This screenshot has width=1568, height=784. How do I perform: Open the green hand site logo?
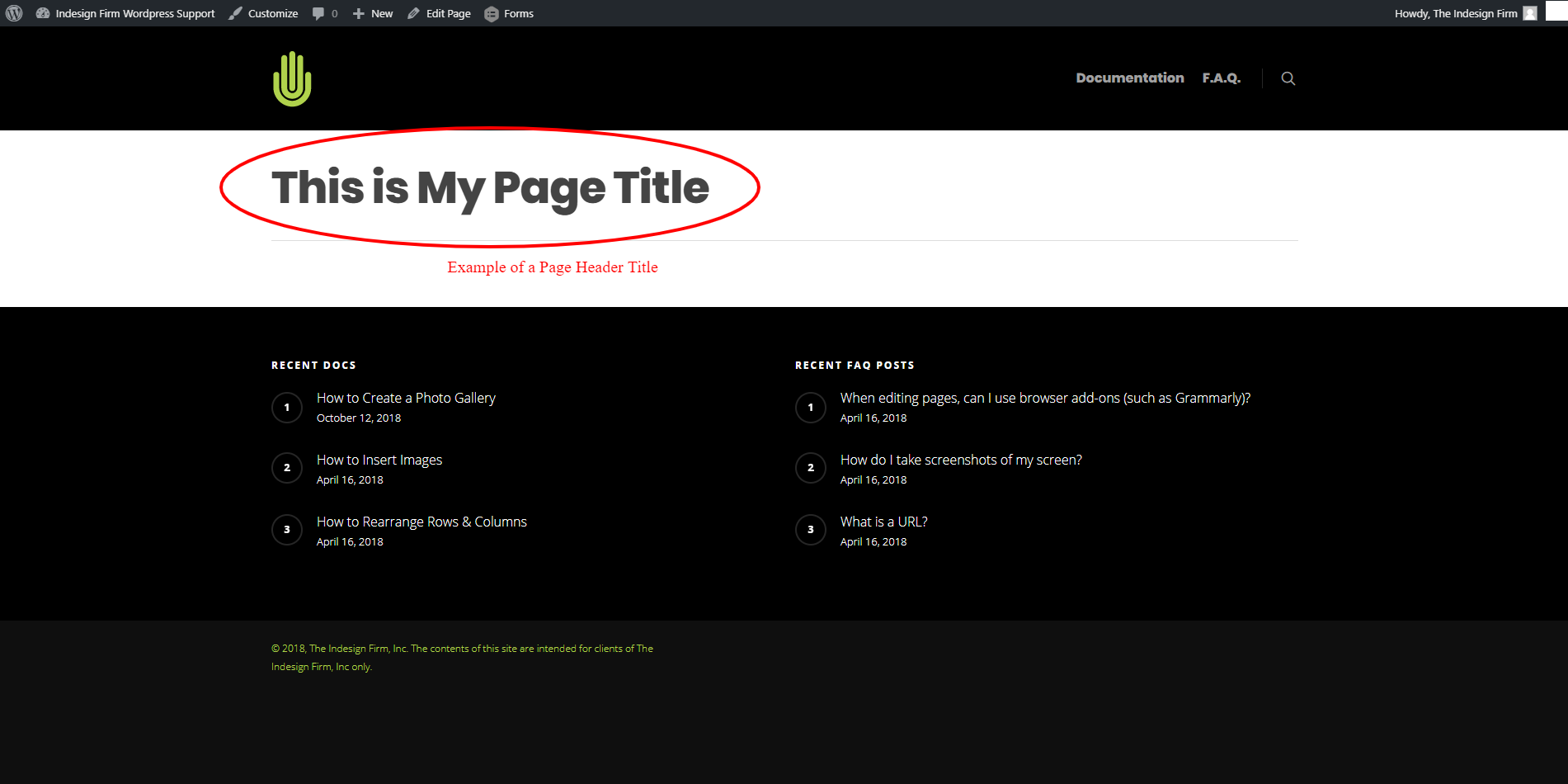click(292, 79)
